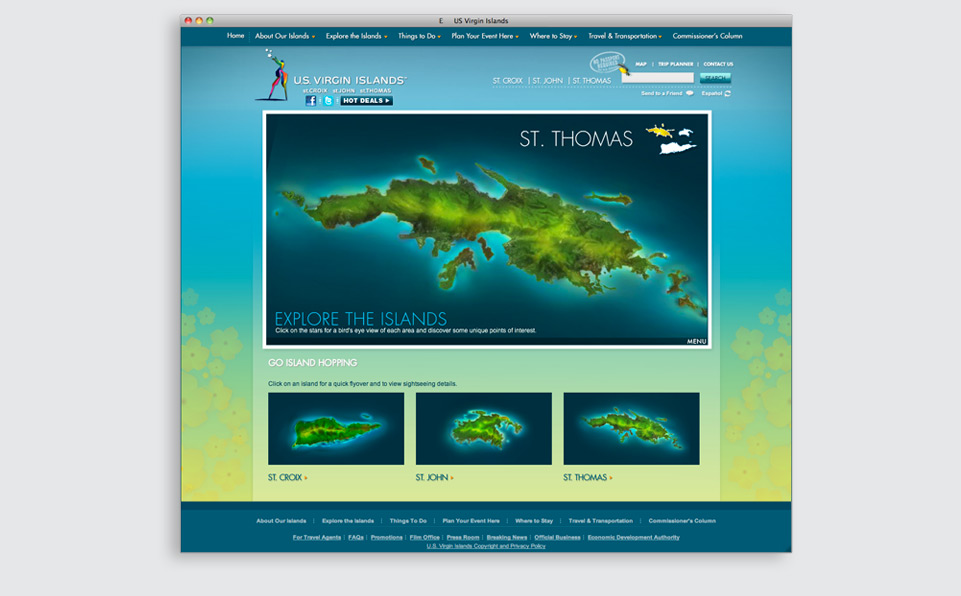Click the green zoom window button
This screenshot has height=596, width=961.
pos(210,20)
